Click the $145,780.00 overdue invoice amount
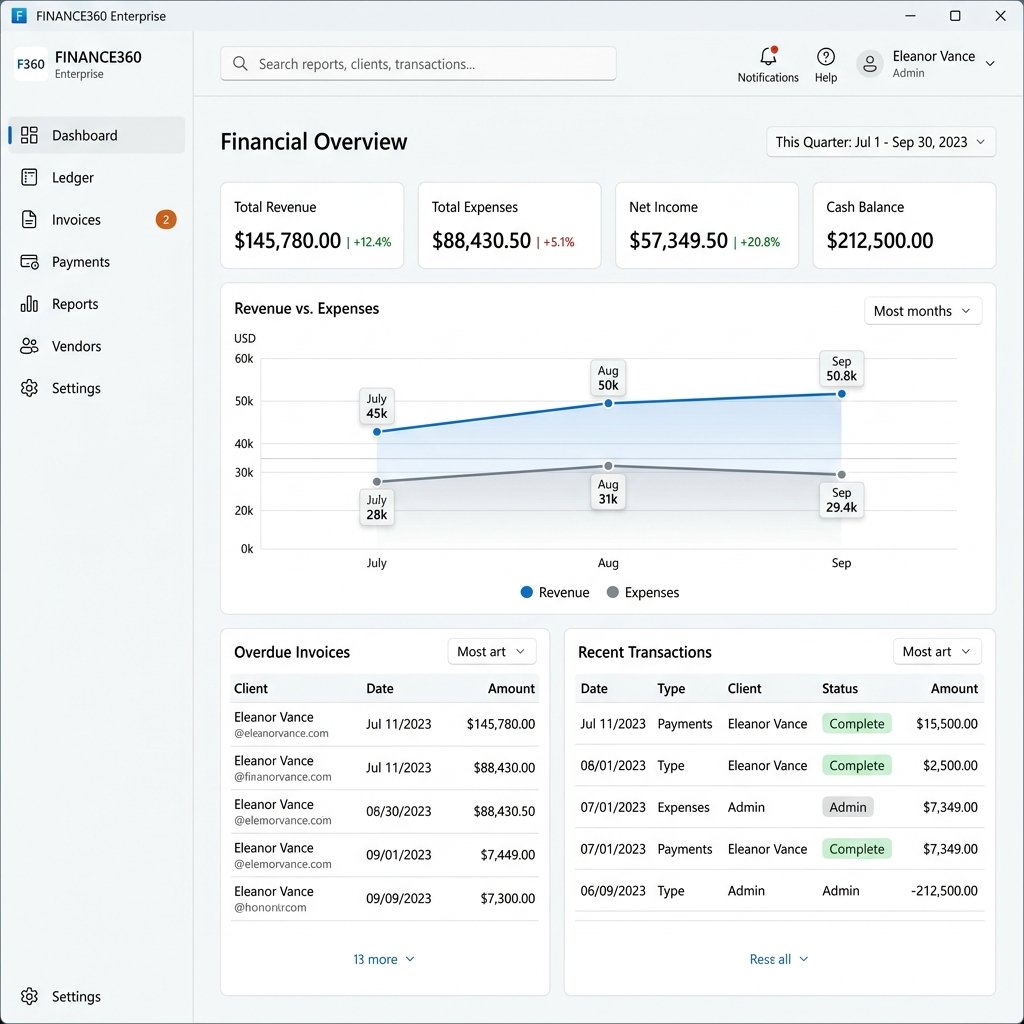Viewport: 1024px width, 1024px height. coord(501,724)
